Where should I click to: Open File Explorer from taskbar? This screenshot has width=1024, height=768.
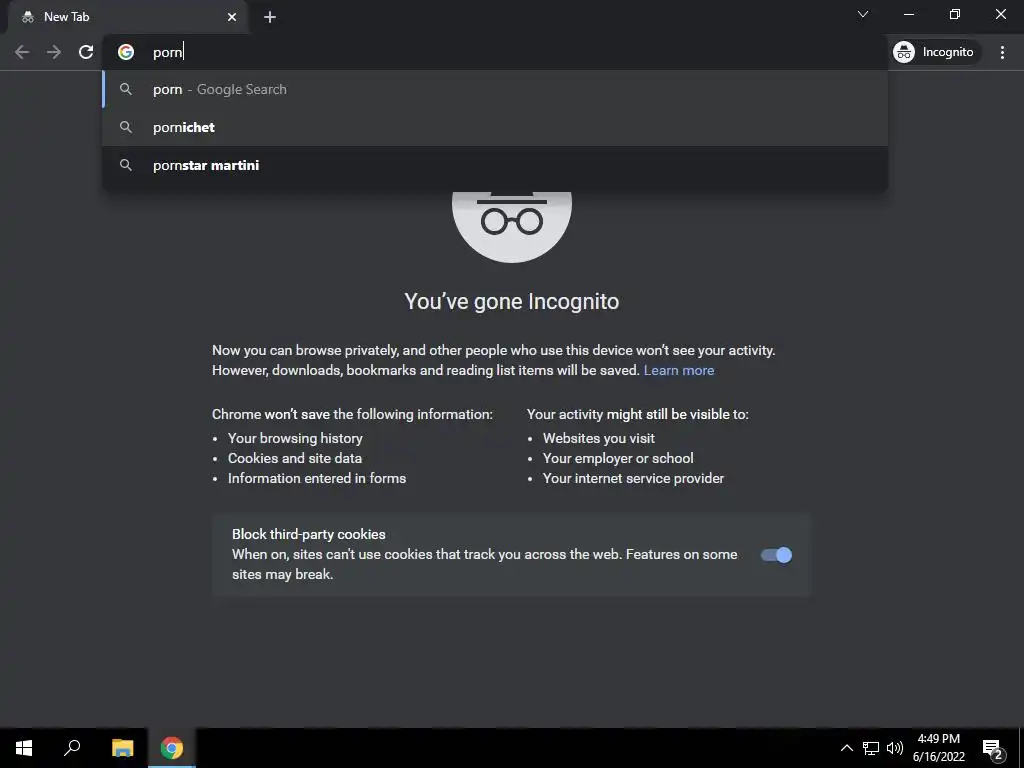pos(122,748)
